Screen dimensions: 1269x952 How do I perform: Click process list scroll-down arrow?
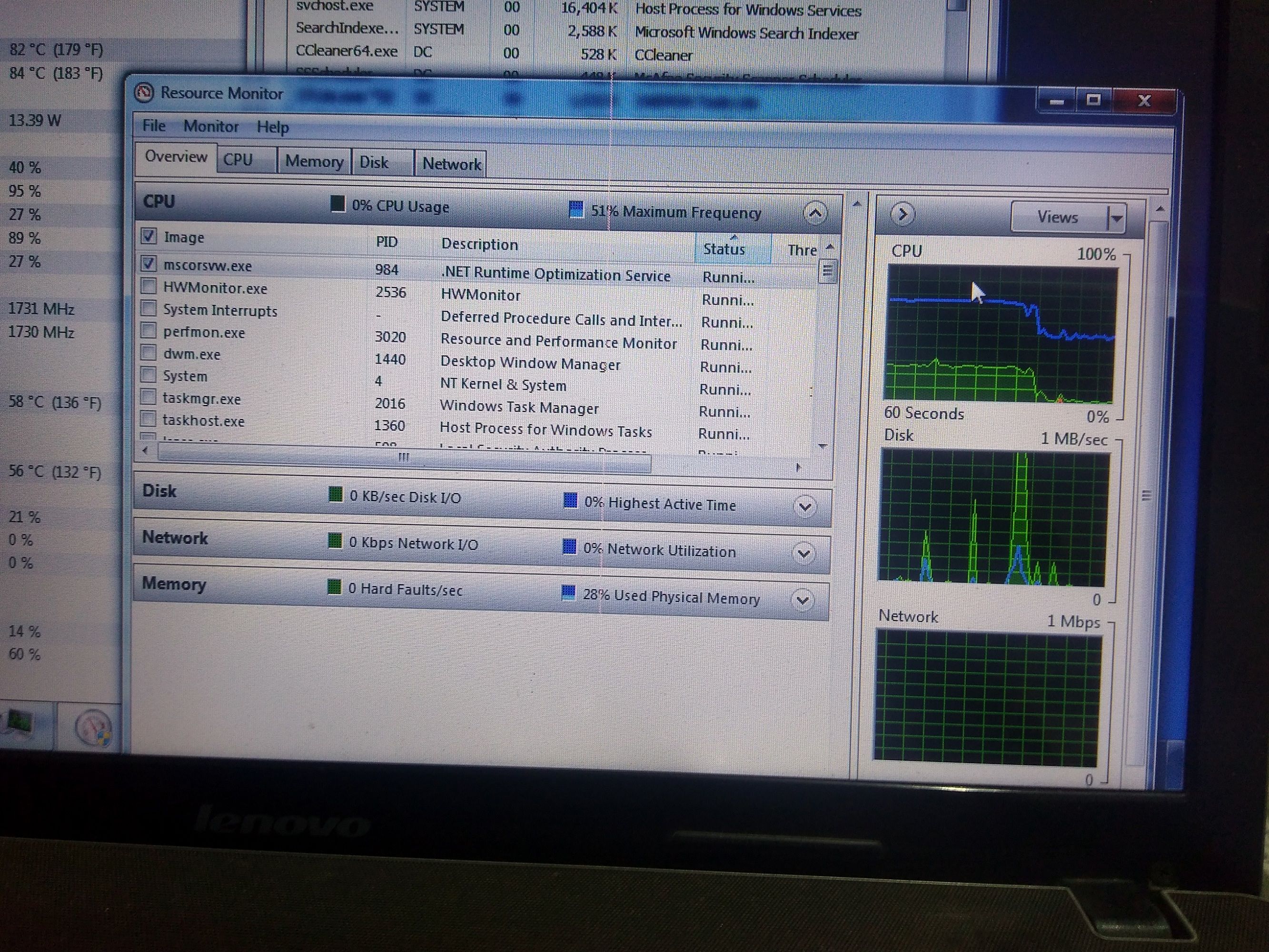coord(823,446)
